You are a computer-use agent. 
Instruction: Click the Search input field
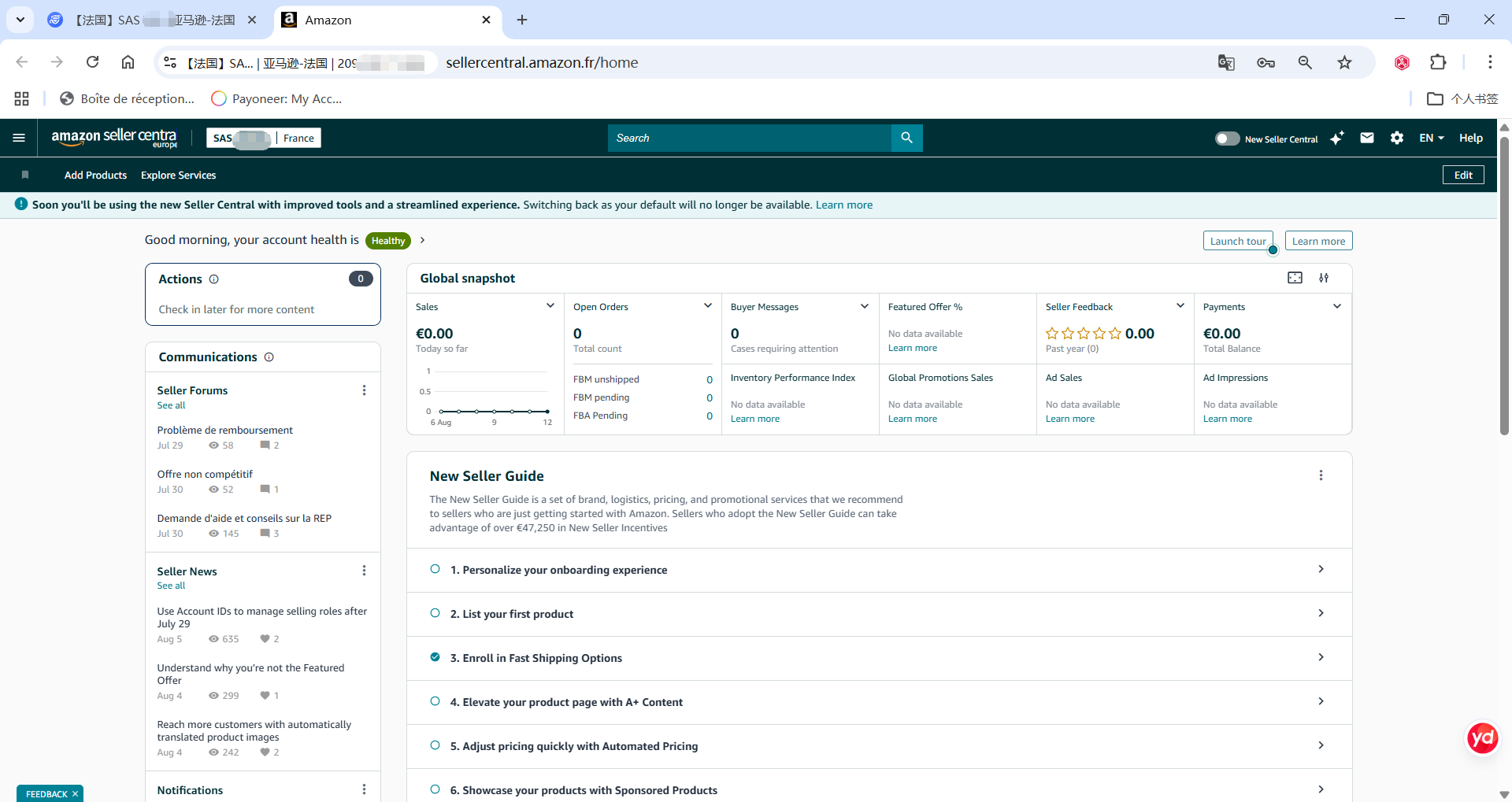[749, 138]
